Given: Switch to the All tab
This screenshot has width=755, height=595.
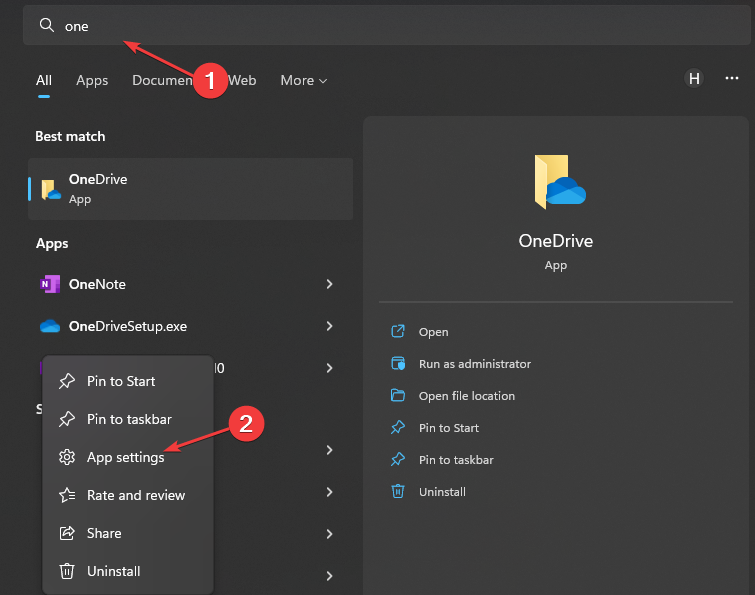Looking at the screenshot, I should [44, 80].
